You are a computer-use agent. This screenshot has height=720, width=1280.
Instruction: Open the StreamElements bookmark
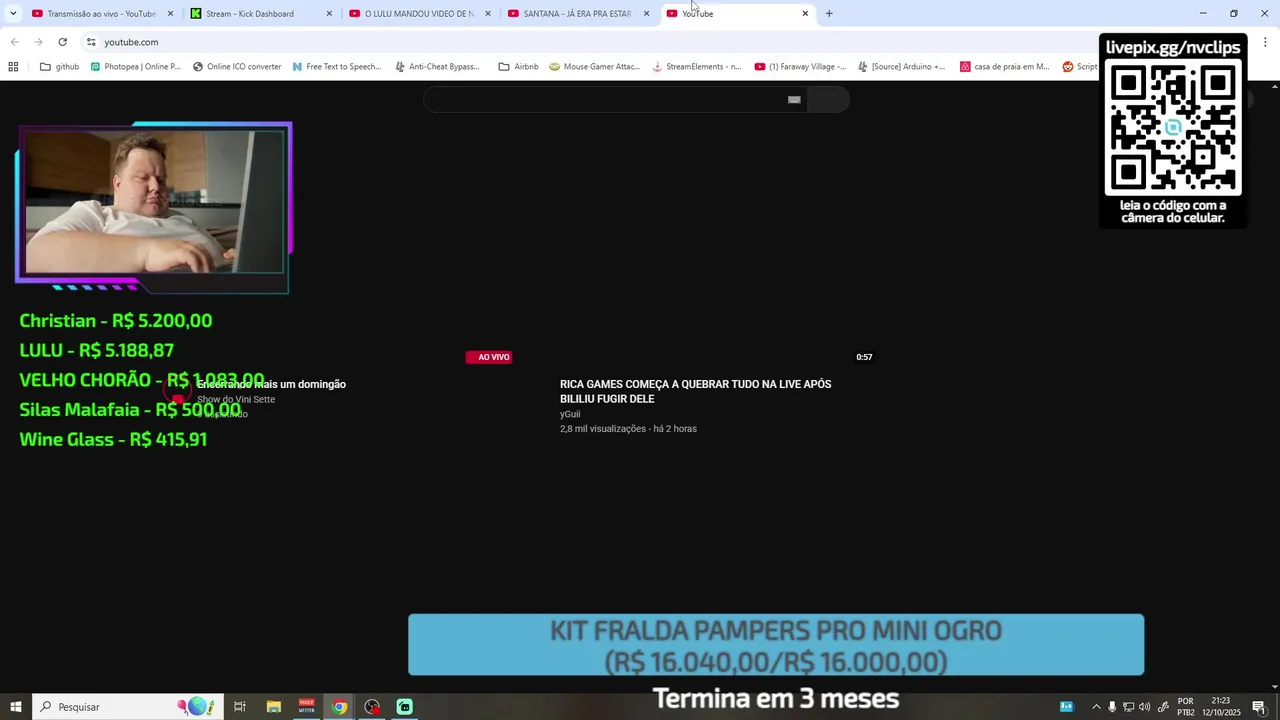tap(696, 67)
